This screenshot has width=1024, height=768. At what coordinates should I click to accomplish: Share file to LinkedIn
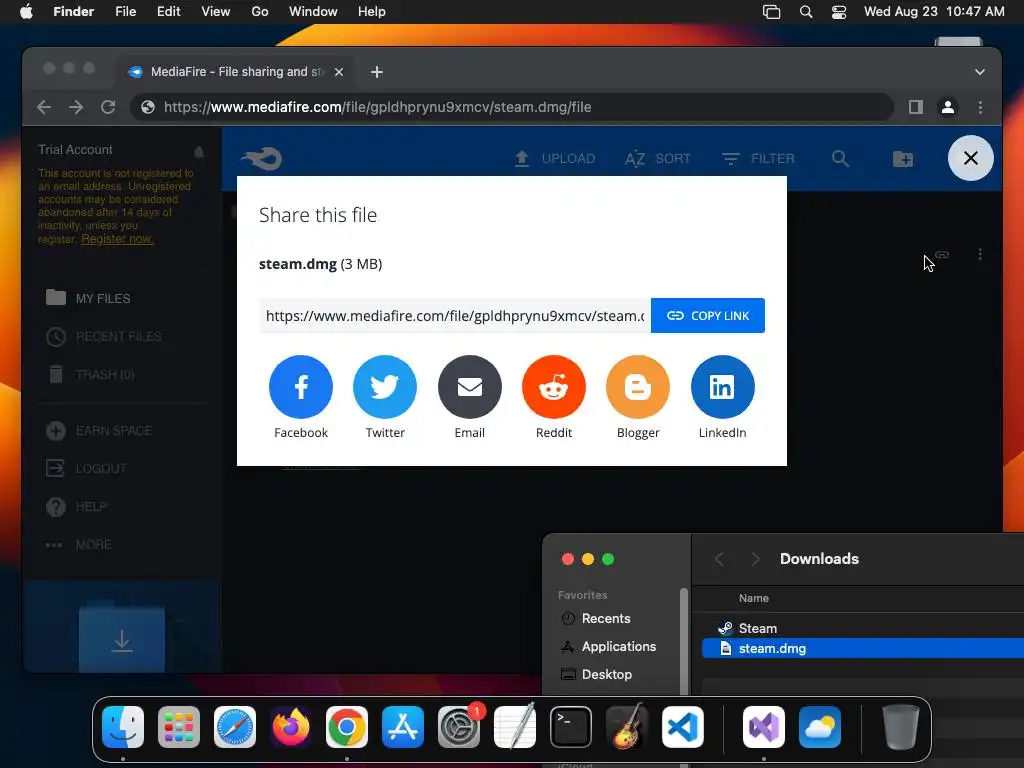click(722, 387)
